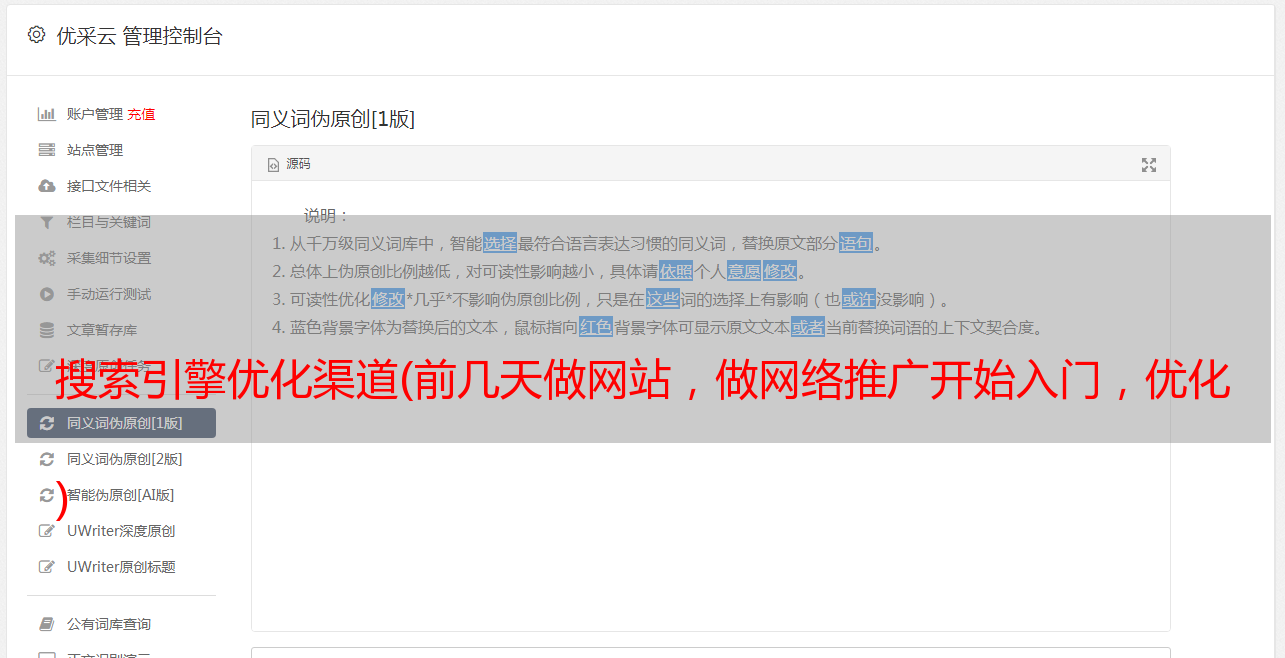Click highlighted word 选择 in instructions
The width and height of the screenshot is (1285, 658).
pos(500,243)
